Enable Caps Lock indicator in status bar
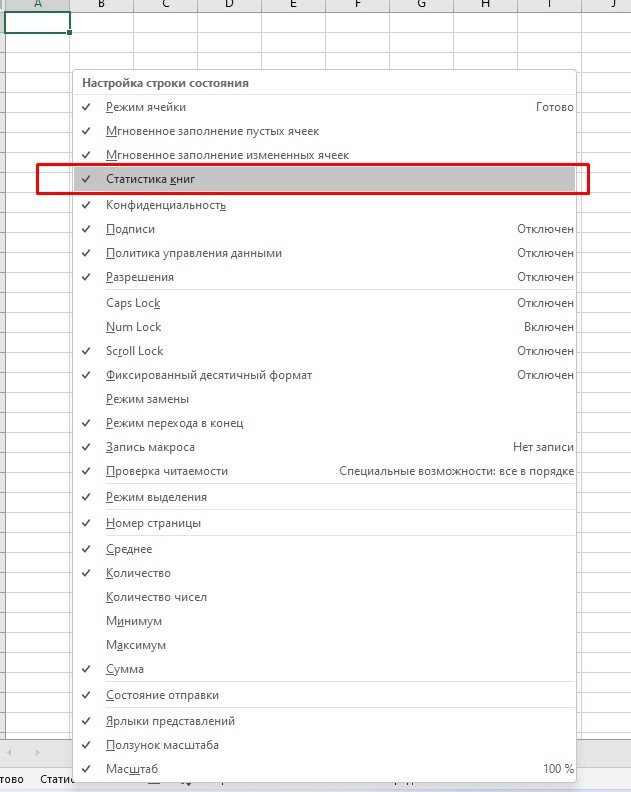631x792 pixels. click(324, 303)
